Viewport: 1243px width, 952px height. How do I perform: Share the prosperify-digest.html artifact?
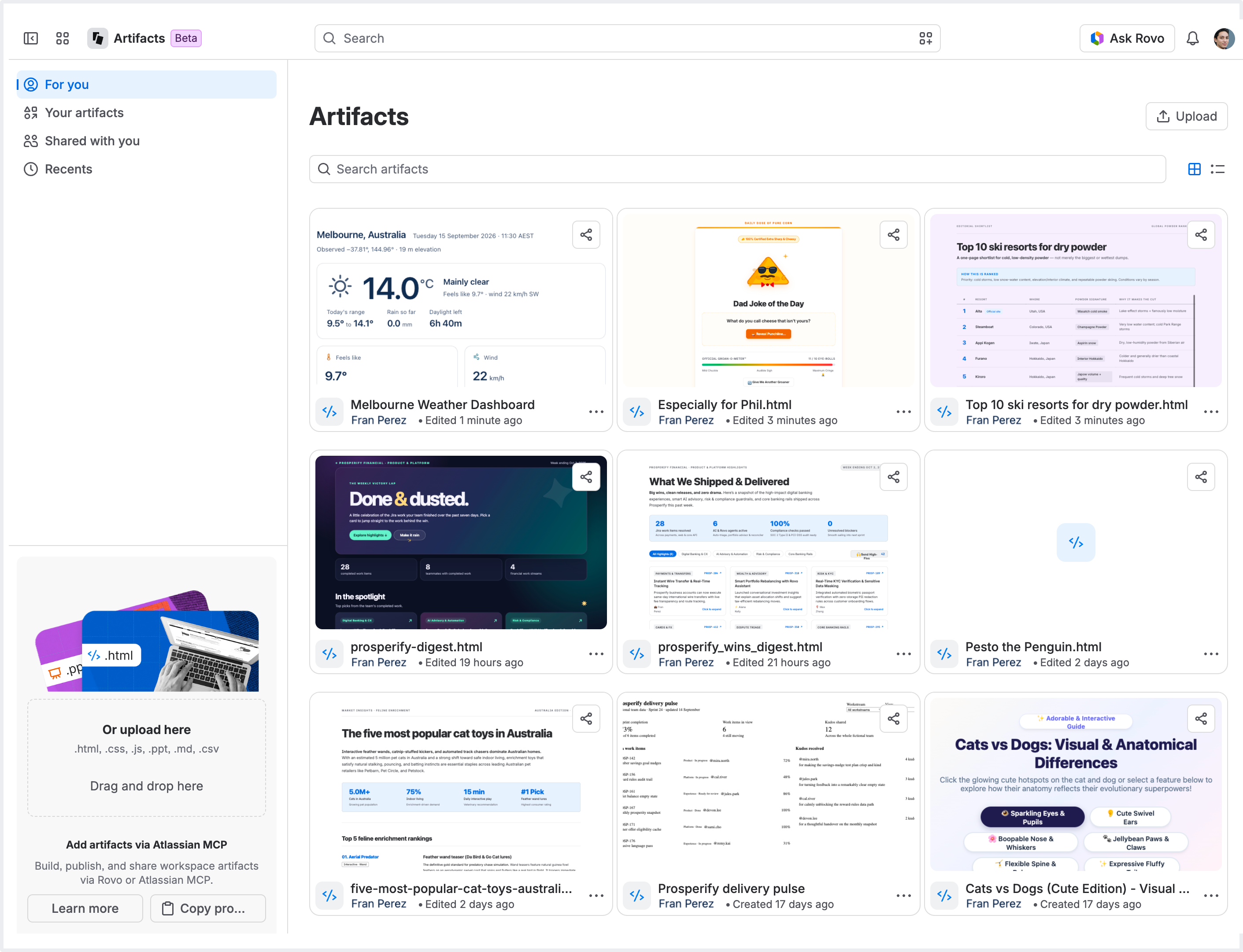click(586, 476)
